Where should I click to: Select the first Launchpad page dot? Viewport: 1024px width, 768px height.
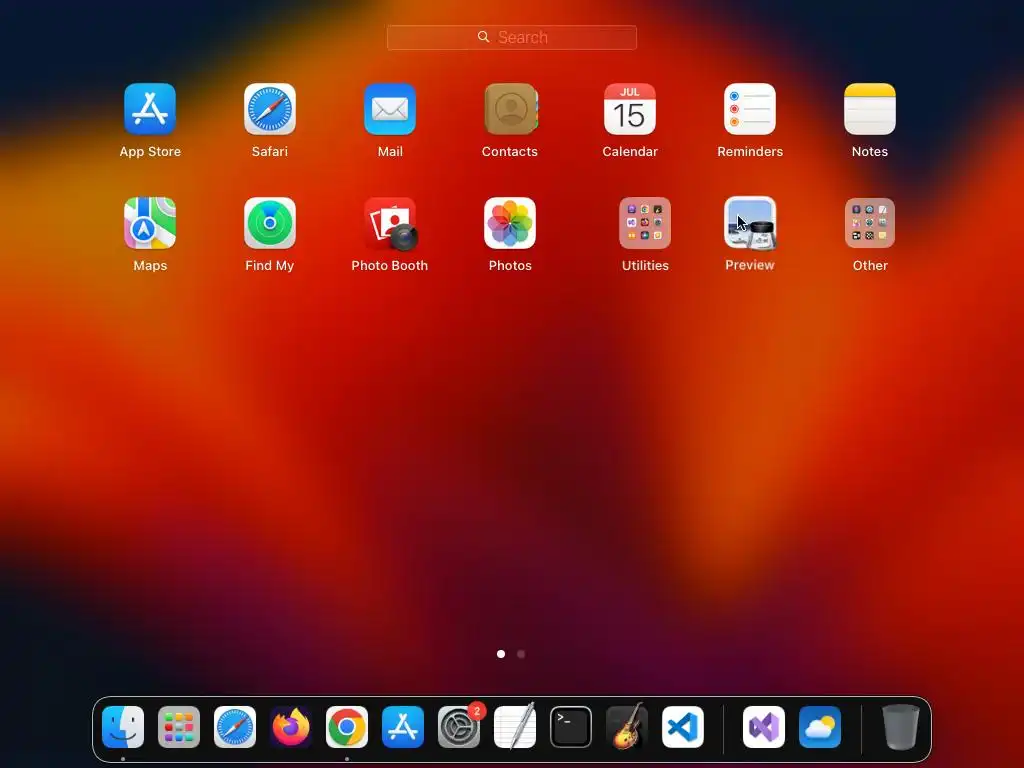click(501, 654)
